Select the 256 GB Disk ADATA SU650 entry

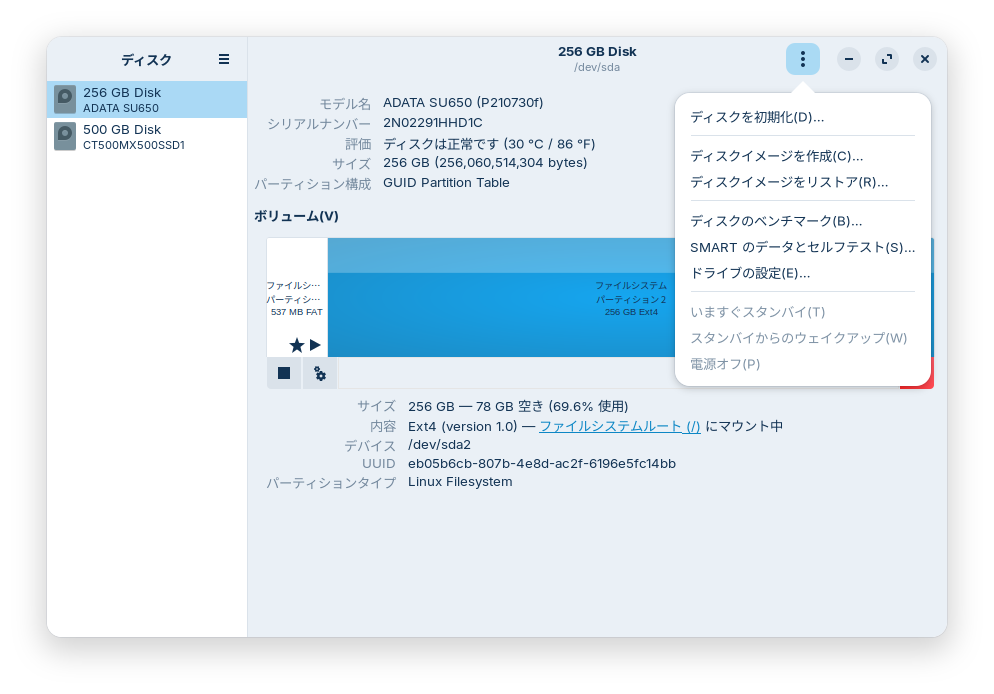(x=147, y=100)
